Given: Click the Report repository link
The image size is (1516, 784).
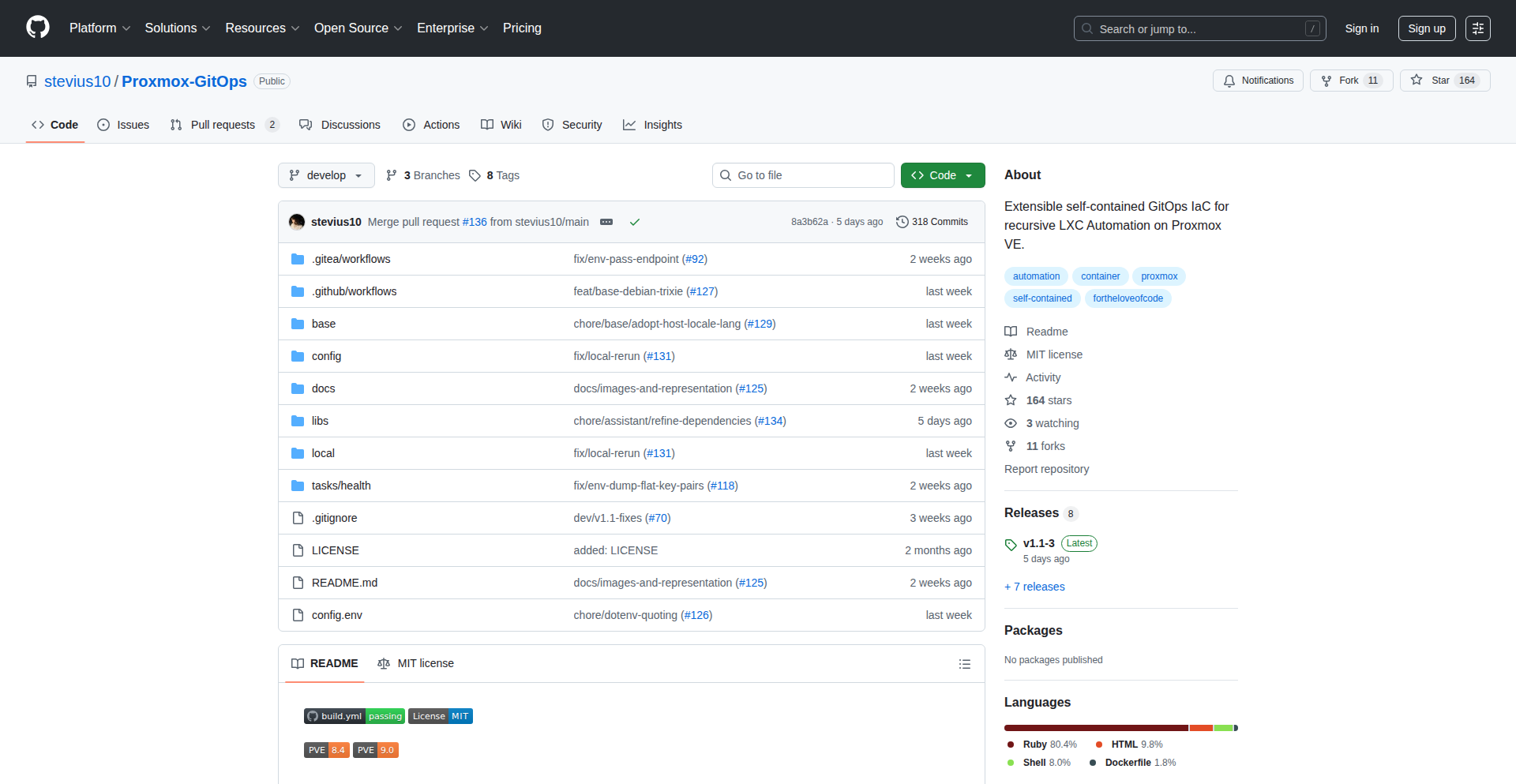Looking at the screenshot, I should click(x=1046, y=469).
